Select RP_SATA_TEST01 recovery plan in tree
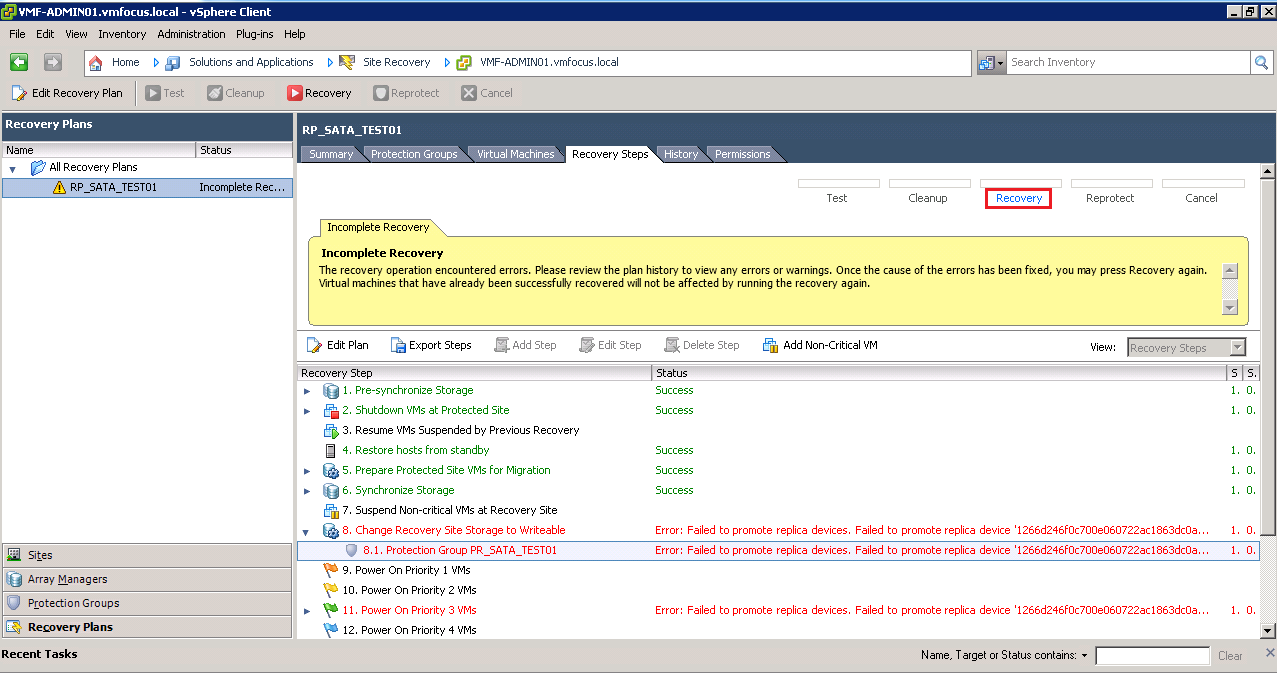Image resolution: width=1277 pixels, height=673 pixels. point(113,188)
